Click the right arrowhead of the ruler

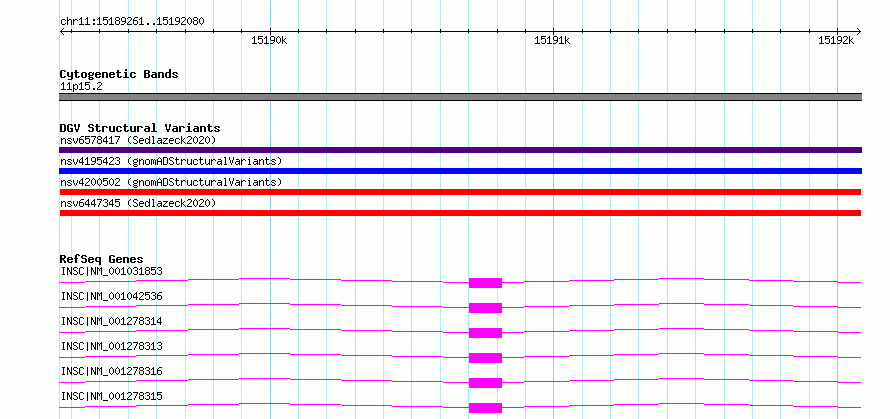858,31
